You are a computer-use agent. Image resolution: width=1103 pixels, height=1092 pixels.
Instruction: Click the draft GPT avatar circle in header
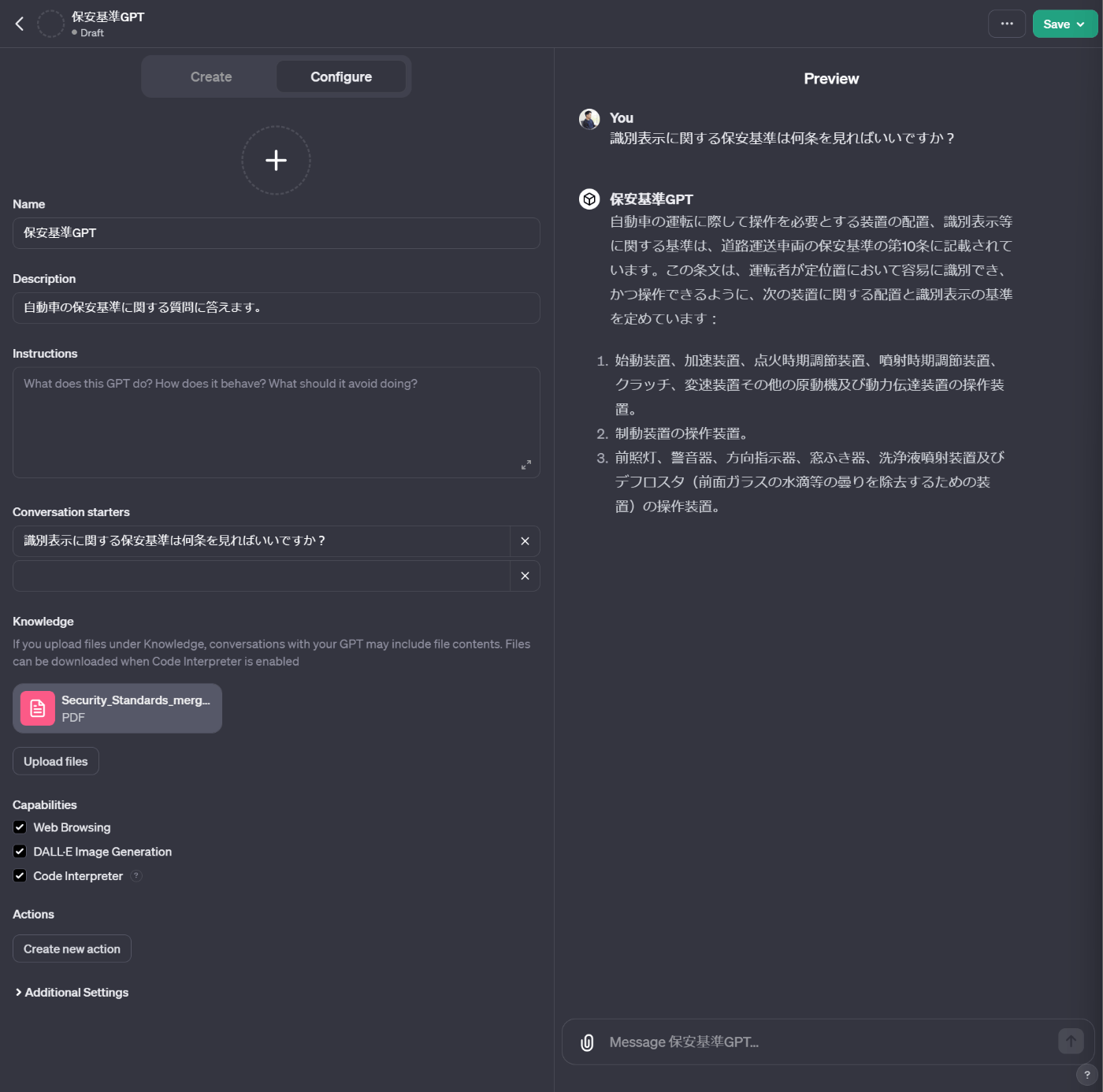point(51,24)
